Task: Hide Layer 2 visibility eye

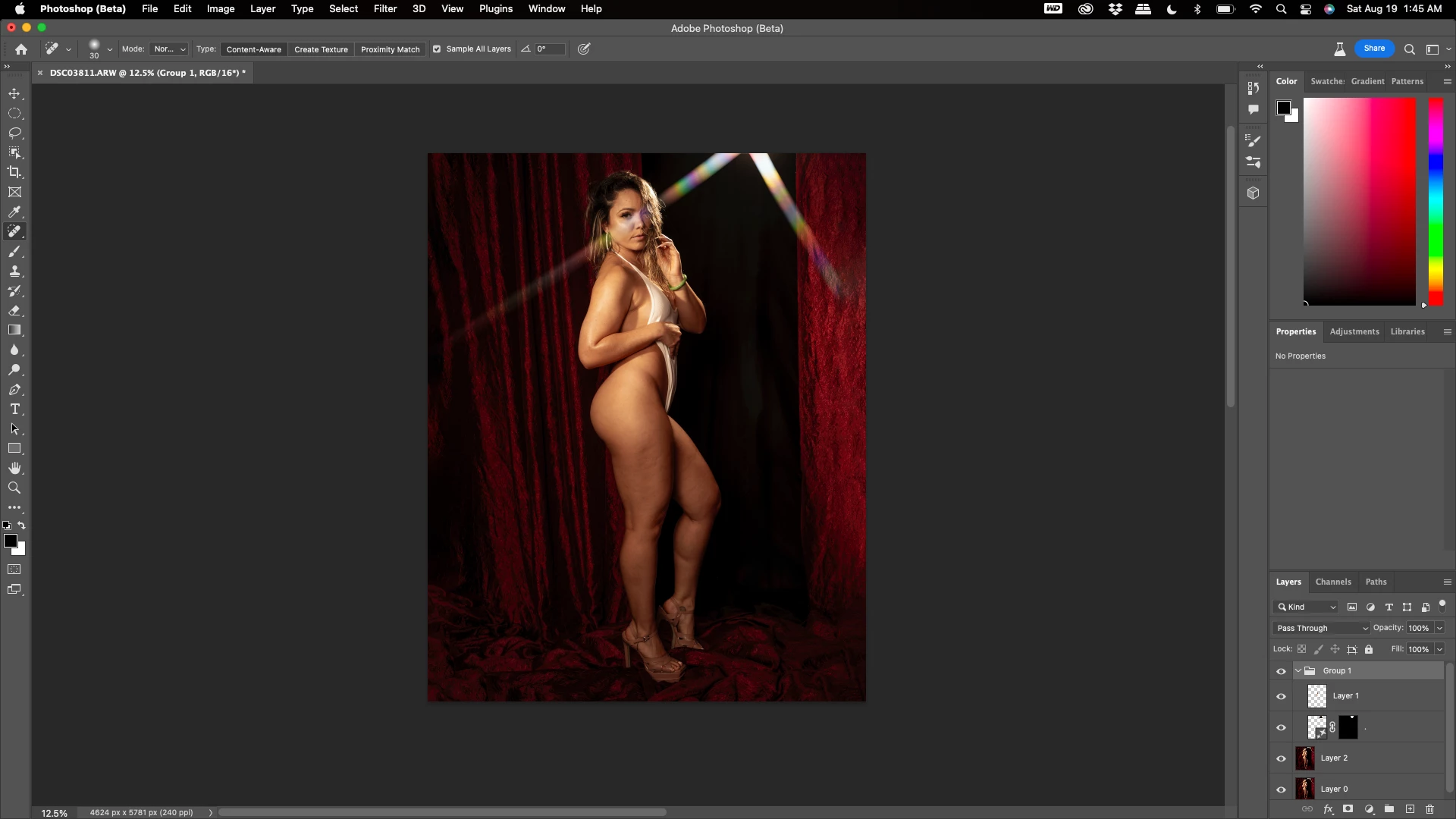Action: pyautogui.click(x=1281, y=758)
